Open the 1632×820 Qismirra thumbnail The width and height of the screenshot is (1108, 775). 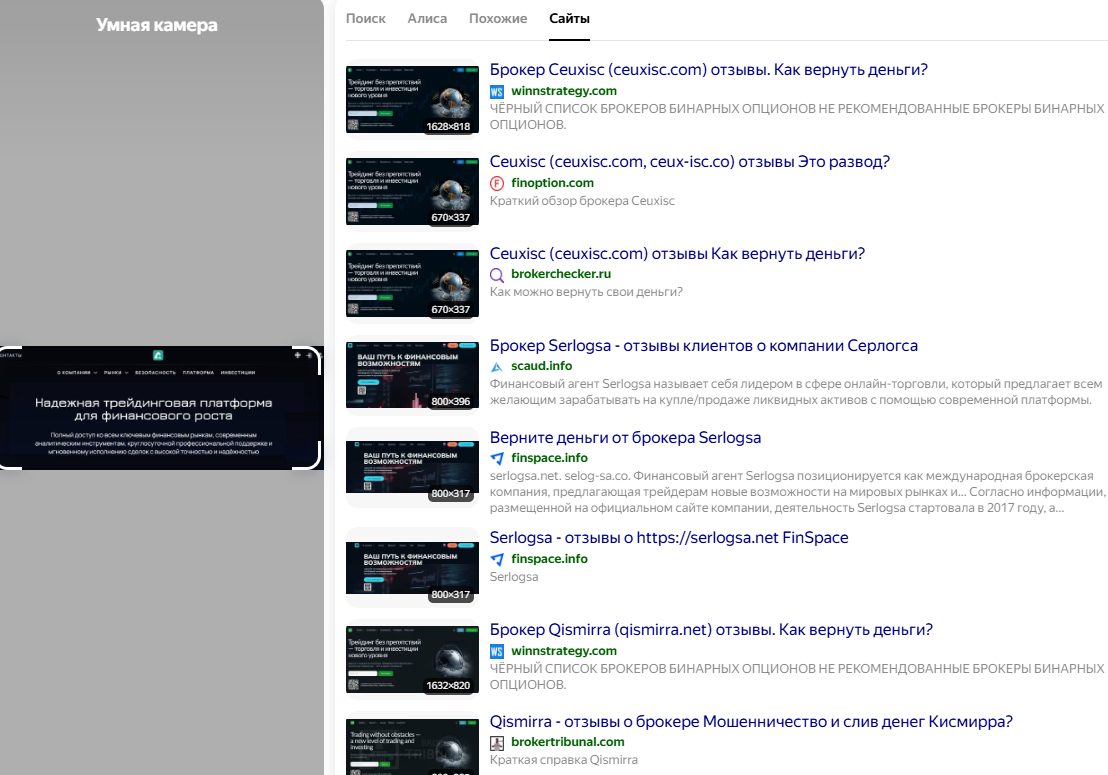tap(412, 659)
